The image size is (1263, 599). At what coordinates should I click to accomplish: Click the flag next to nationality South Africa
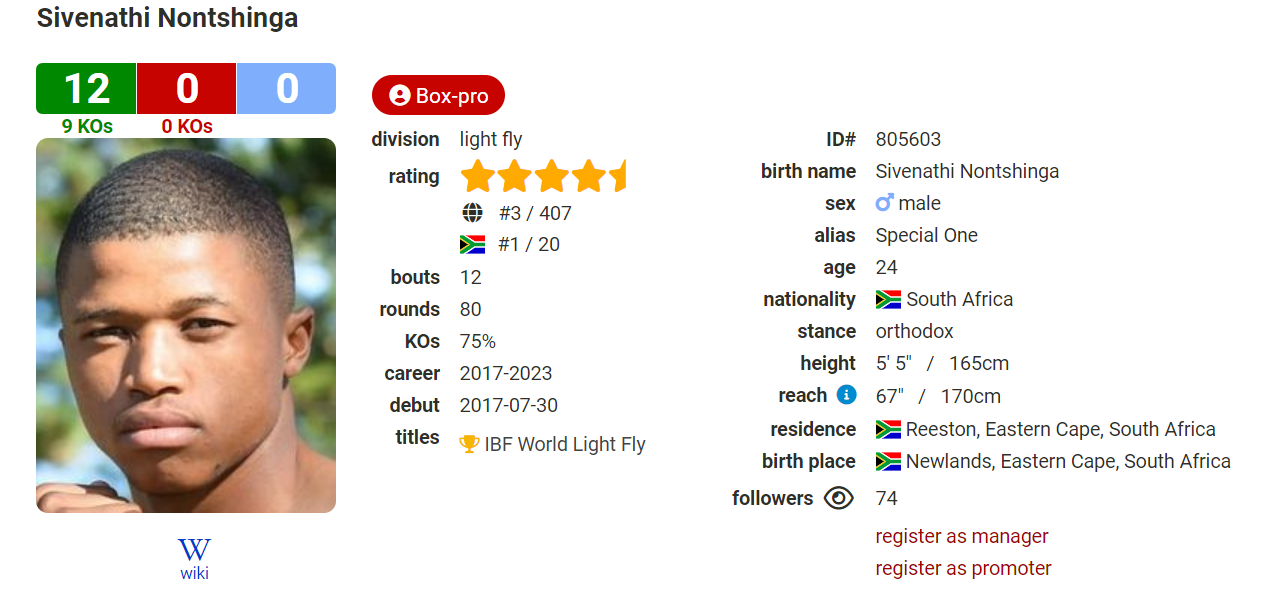(x=888, y=299)
